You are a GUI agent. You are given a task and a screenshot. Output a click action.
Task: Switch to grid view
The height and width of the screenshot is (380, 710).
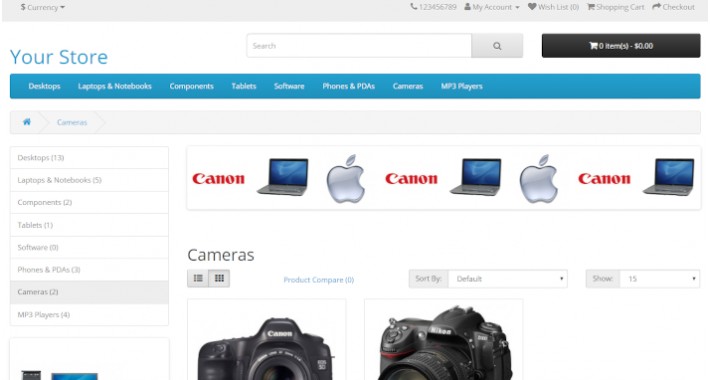click(219, 279)
